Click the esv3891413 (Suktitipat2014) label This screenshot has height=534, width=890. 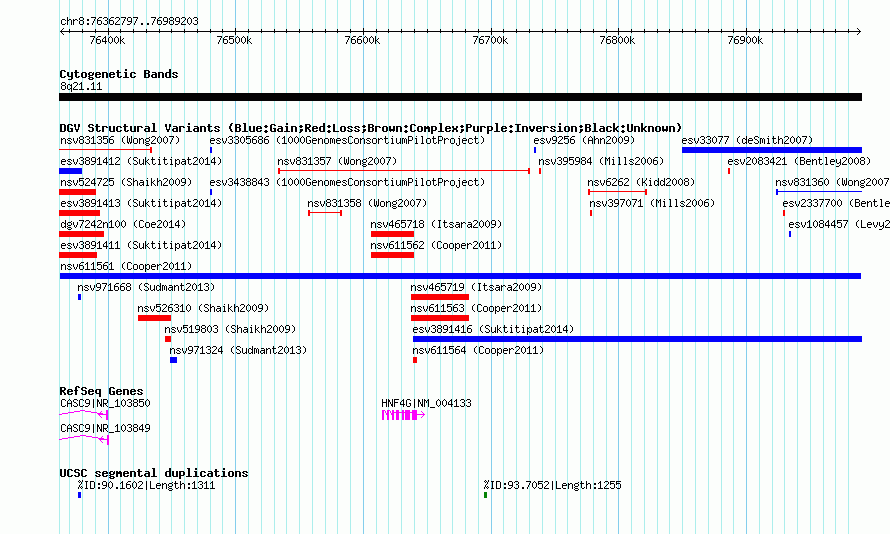(141, 203)
